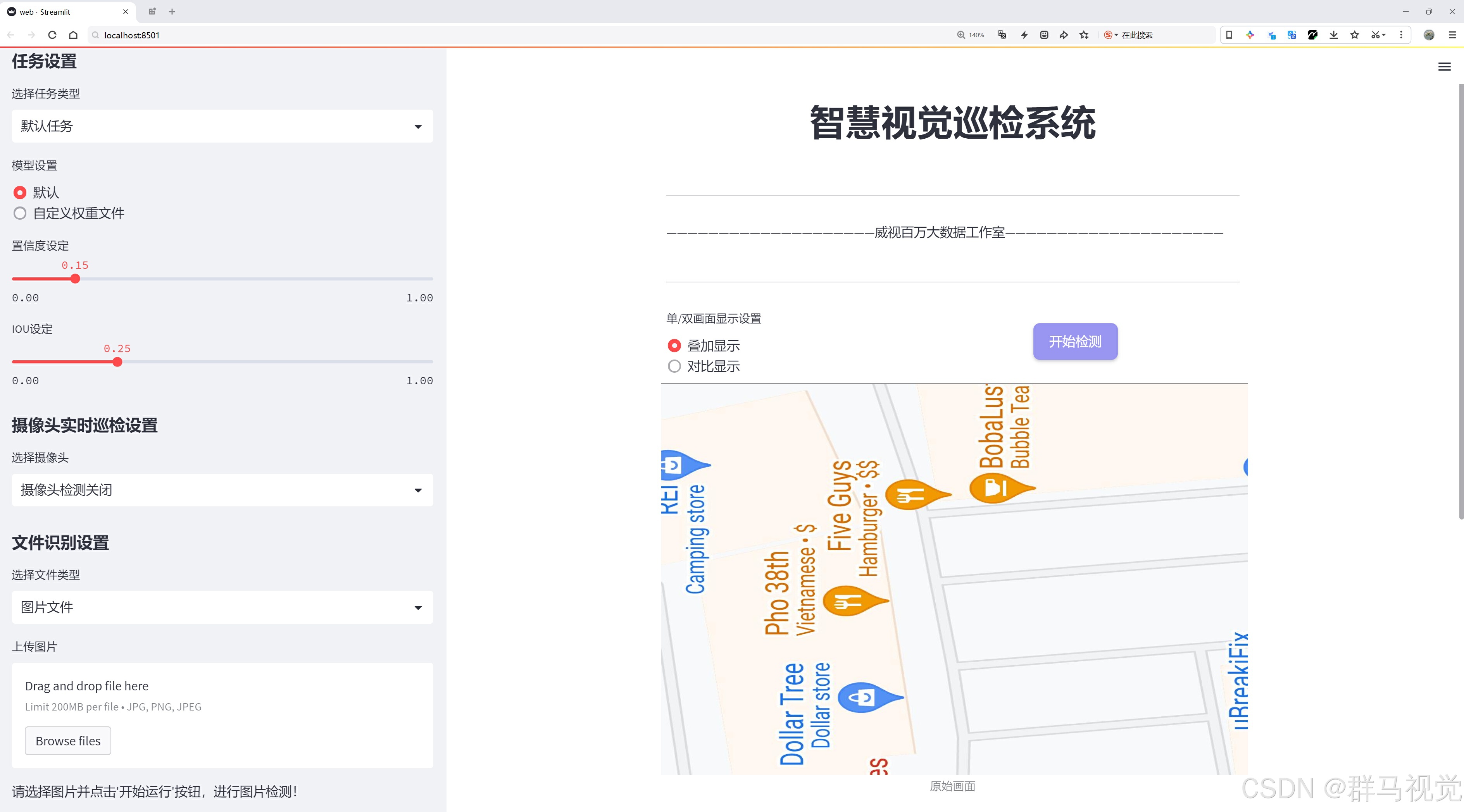Open the 图片文件 file type dropdown
This screenshot has height=812, width=1464.
(x=222, y=607)
